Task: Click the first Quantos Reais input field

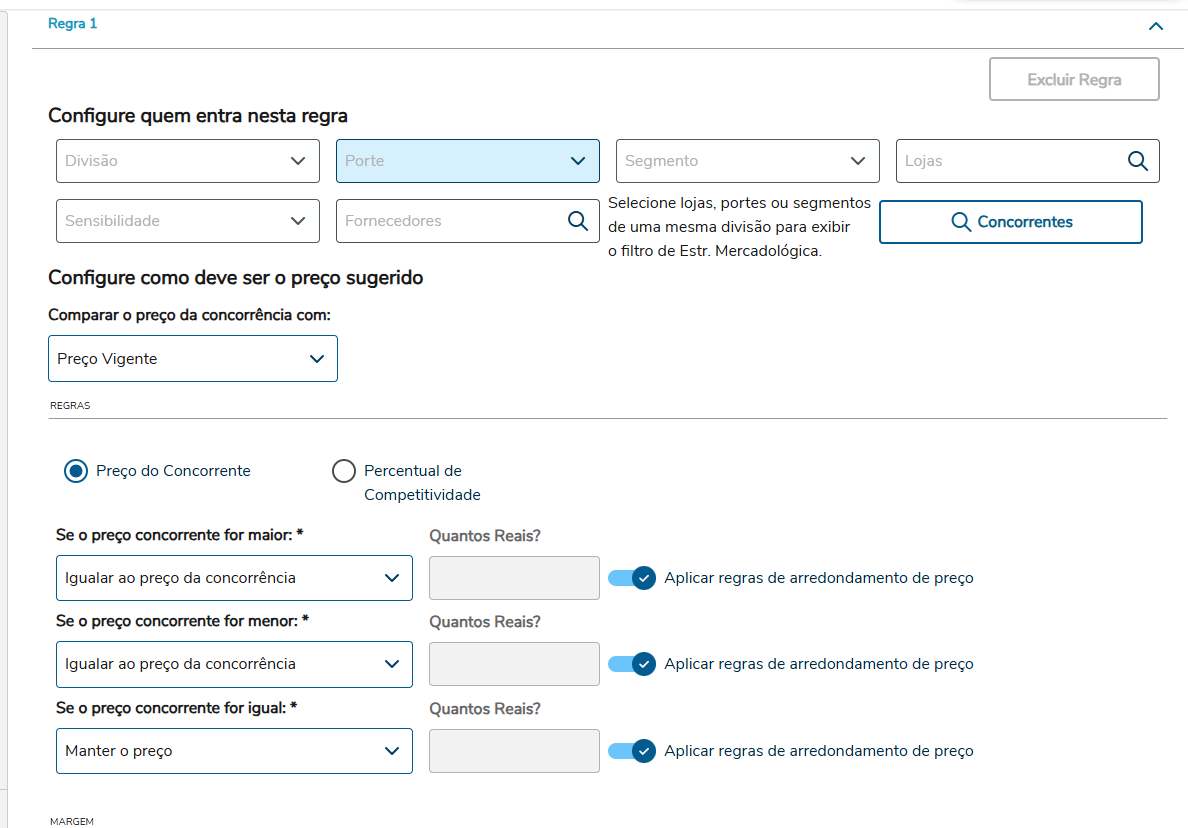Action: point(514,578)
